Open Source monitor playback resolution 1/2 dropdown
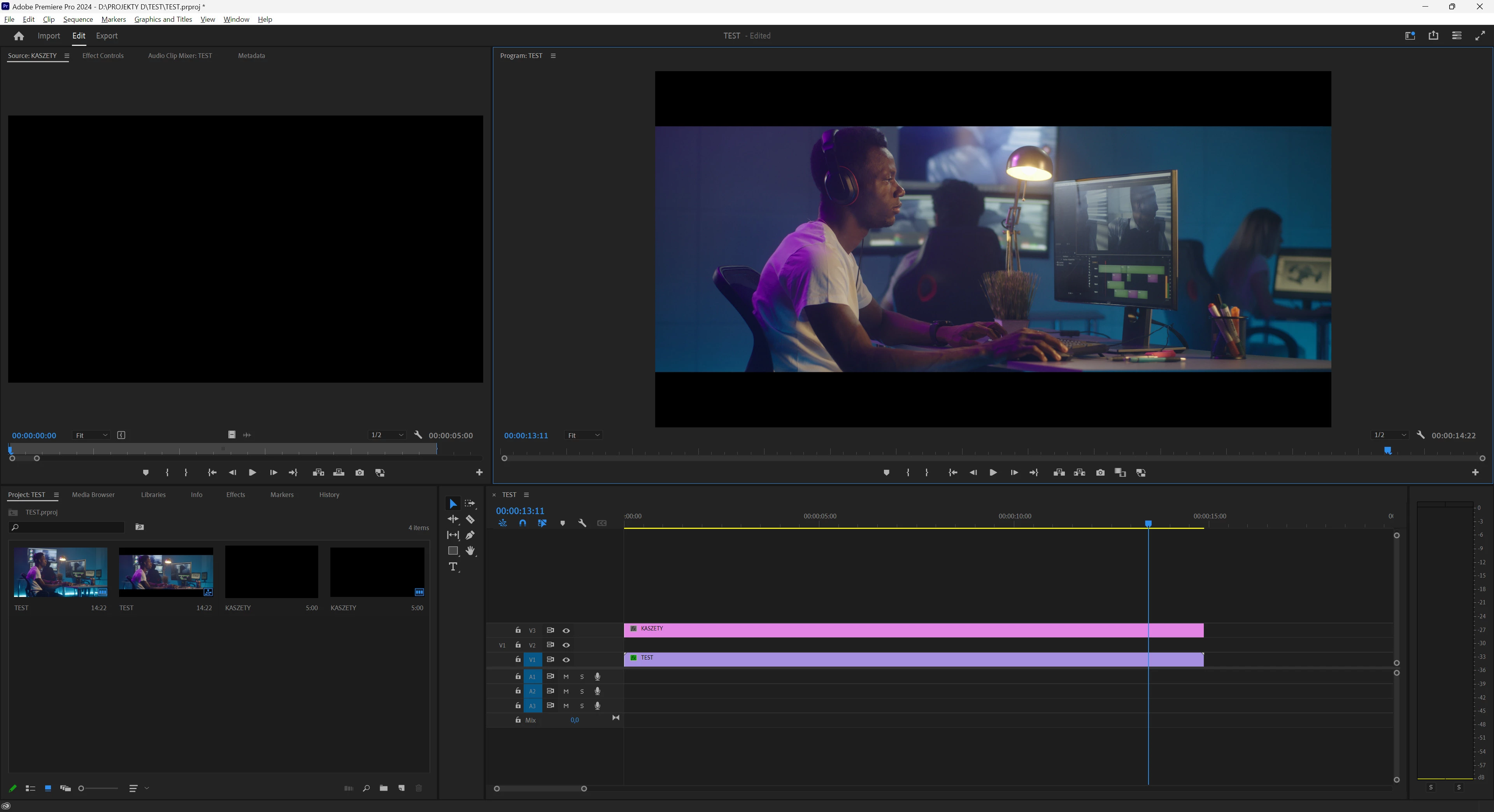 pyautogui.click(x=387, y=435)
